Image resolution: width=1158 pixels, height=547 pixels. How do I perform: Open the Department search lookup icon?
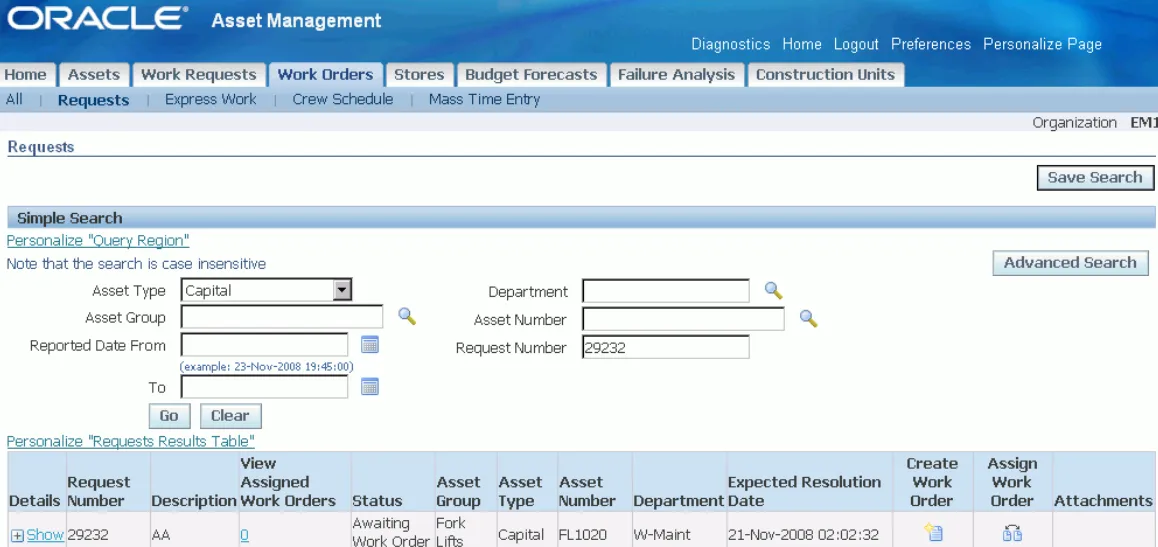pos(773,290)
